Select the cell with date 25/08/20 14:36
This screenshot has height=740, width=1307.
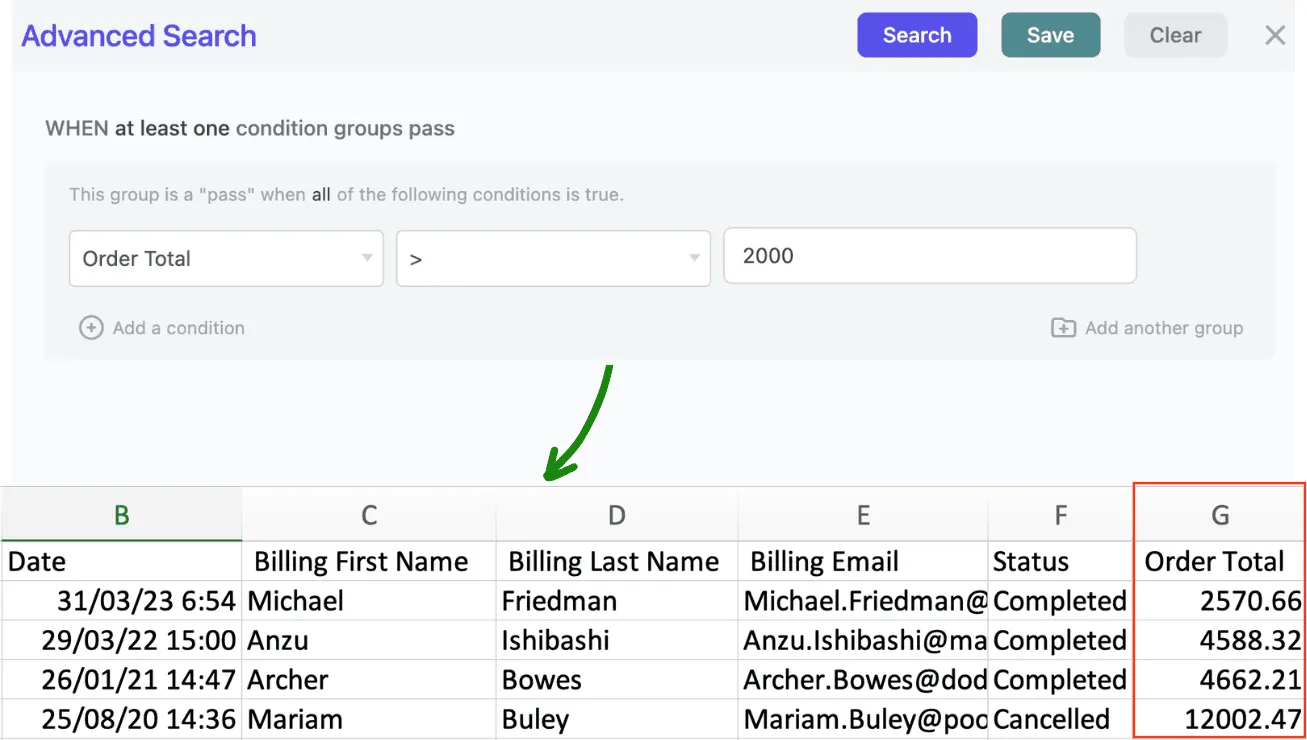(121, 719)
